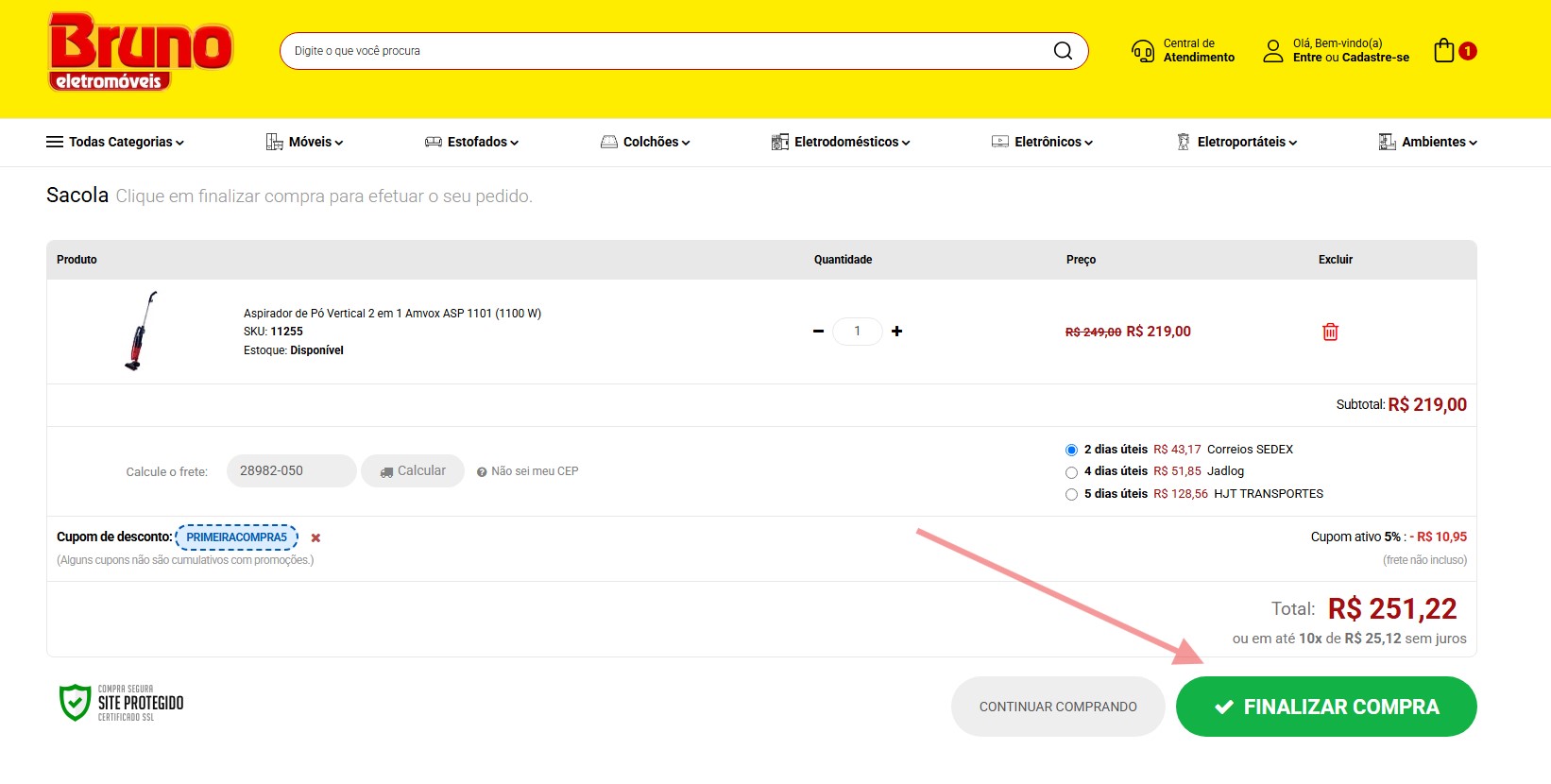Screen dimensions: 1551x784
Task: Increase quantity with the plus icon
Action: [896, 332]
